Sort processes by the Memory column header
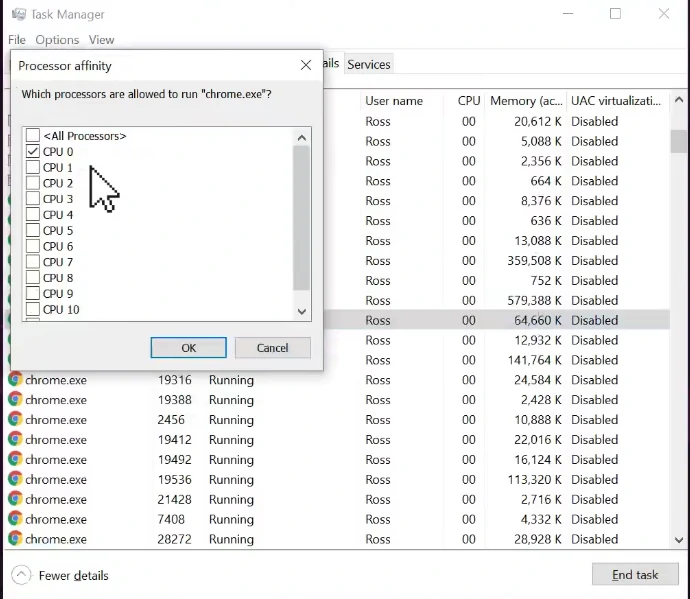The width and height of the screenshot is (690, 599). pos(526,101)
